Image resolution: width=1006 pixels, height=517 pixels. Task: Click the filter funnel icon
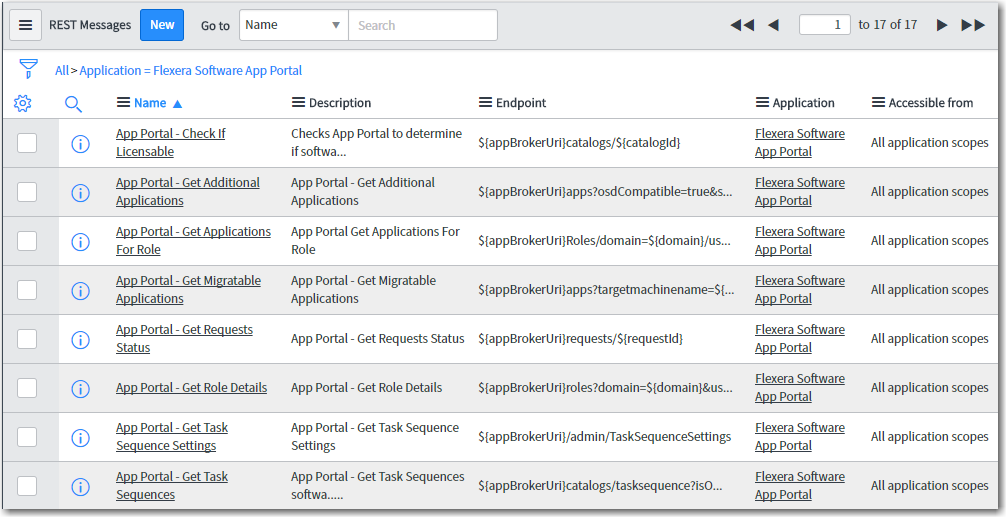pyautogui.click(x=28, y=69)
